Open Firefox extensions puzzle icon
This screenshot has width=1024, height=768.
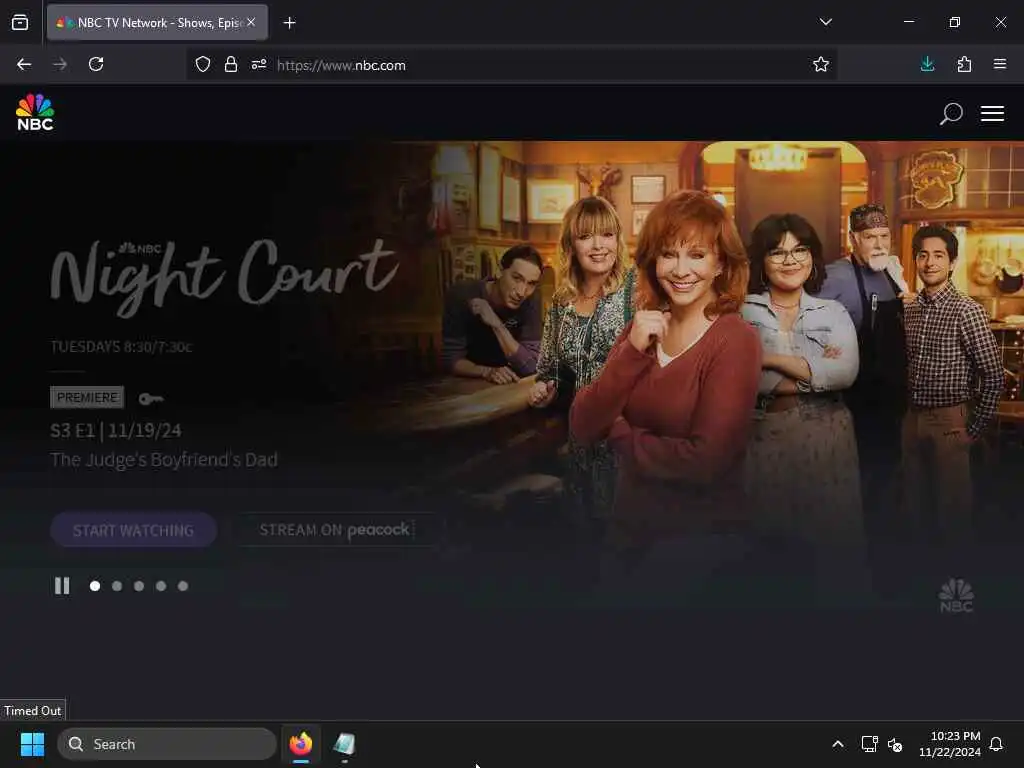964,64
